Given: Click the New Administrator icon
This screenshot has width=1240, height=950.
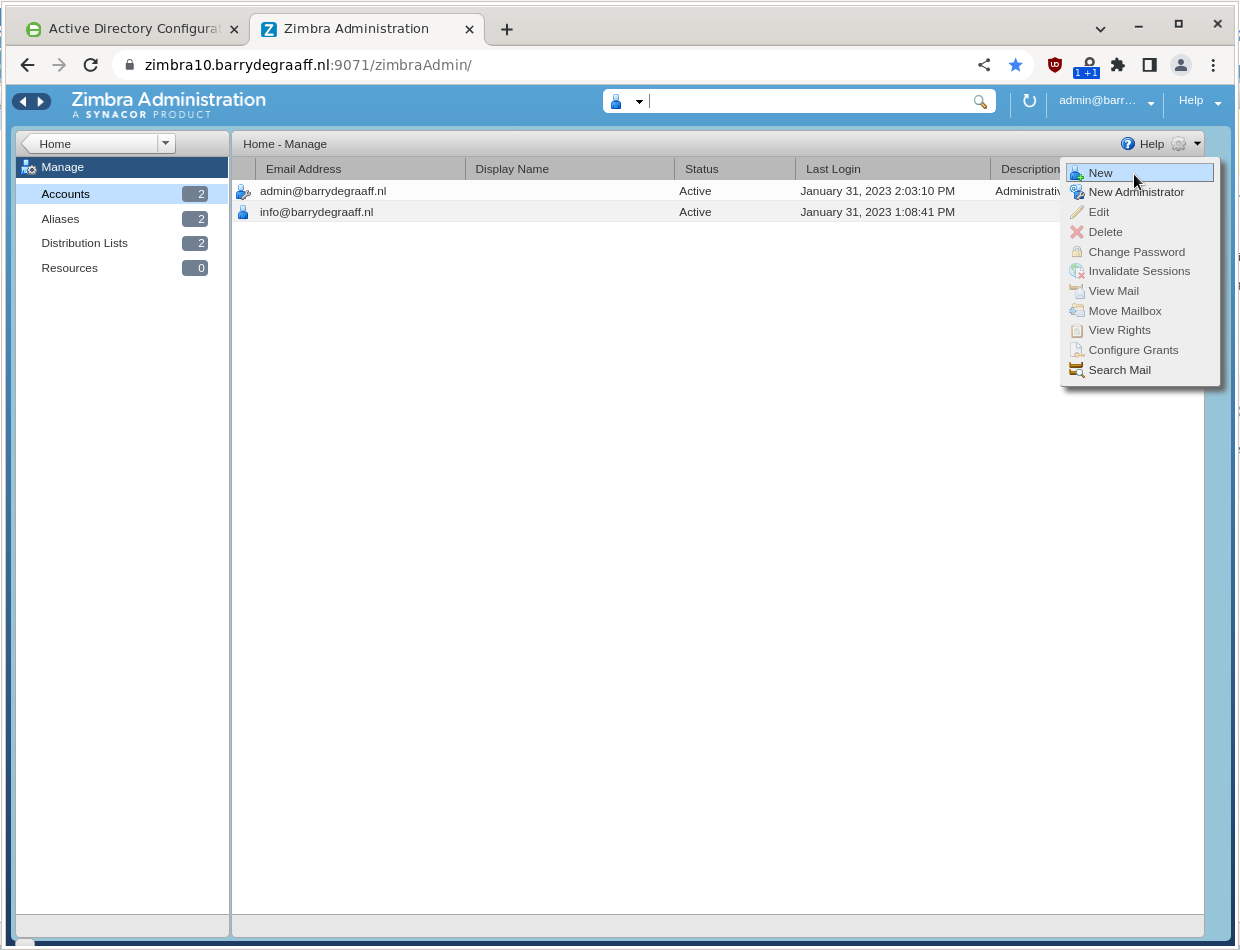Looking at the screenshot, I should point(1076,192).
